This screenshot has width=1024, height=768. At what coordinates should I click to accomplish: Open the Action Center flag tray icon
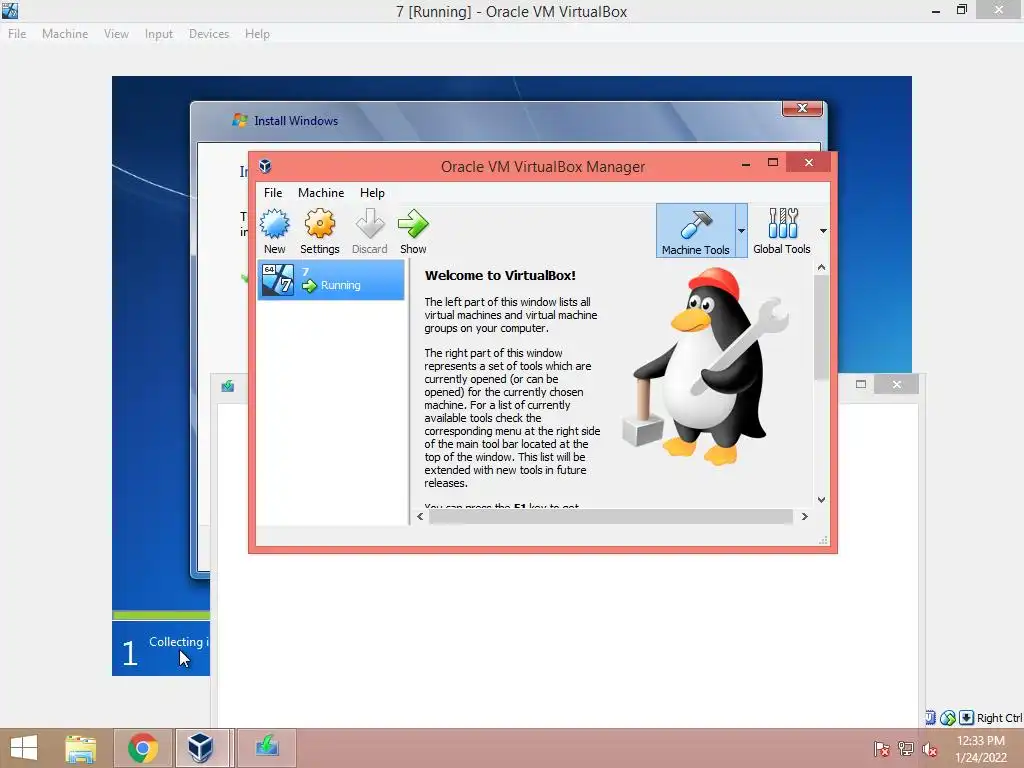882,749
